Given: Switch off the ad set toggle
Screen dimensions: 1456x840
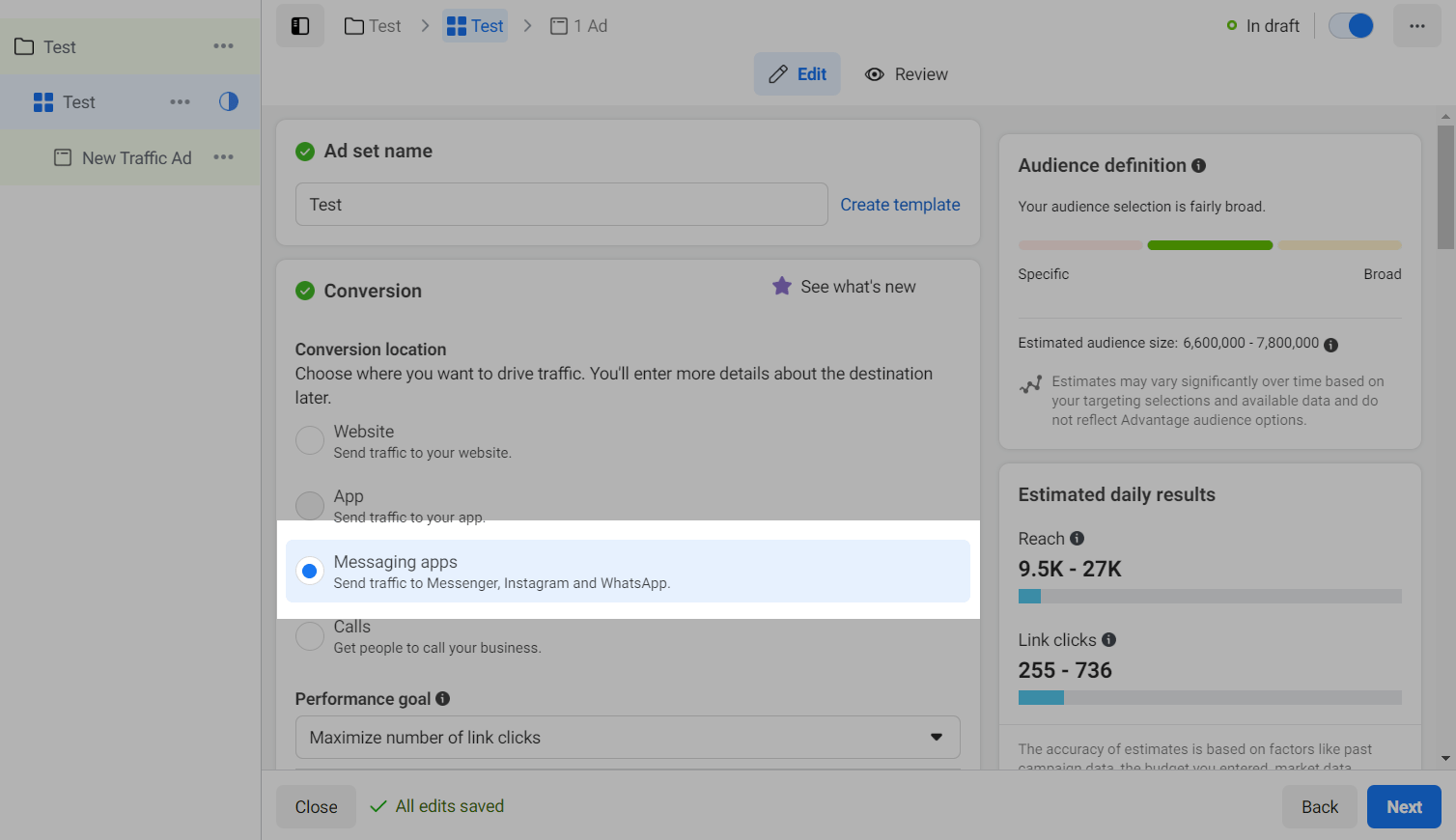Looking at the screenshot, I should (1351, 26).
